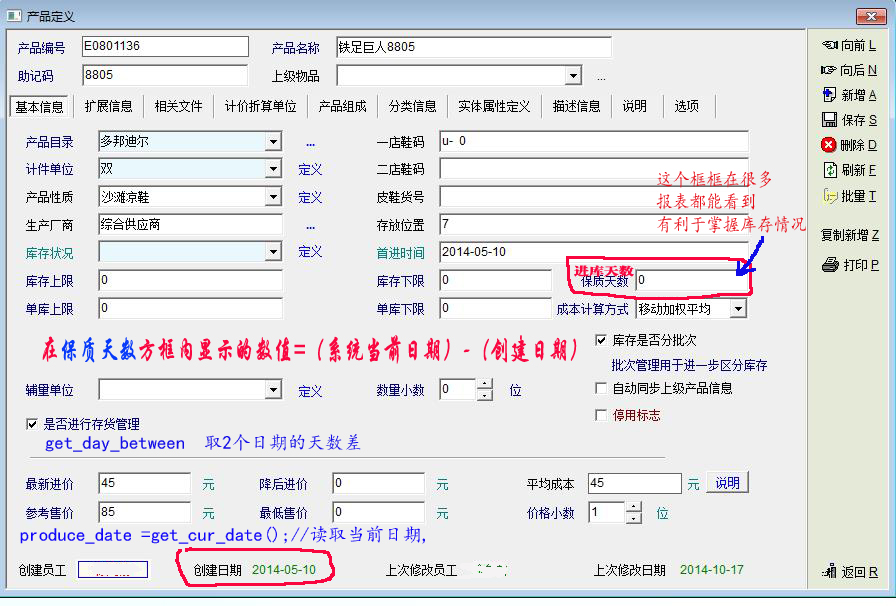Click the 向后 (next record) icon button
Screen dimensions: 896x606
point(829,71)
